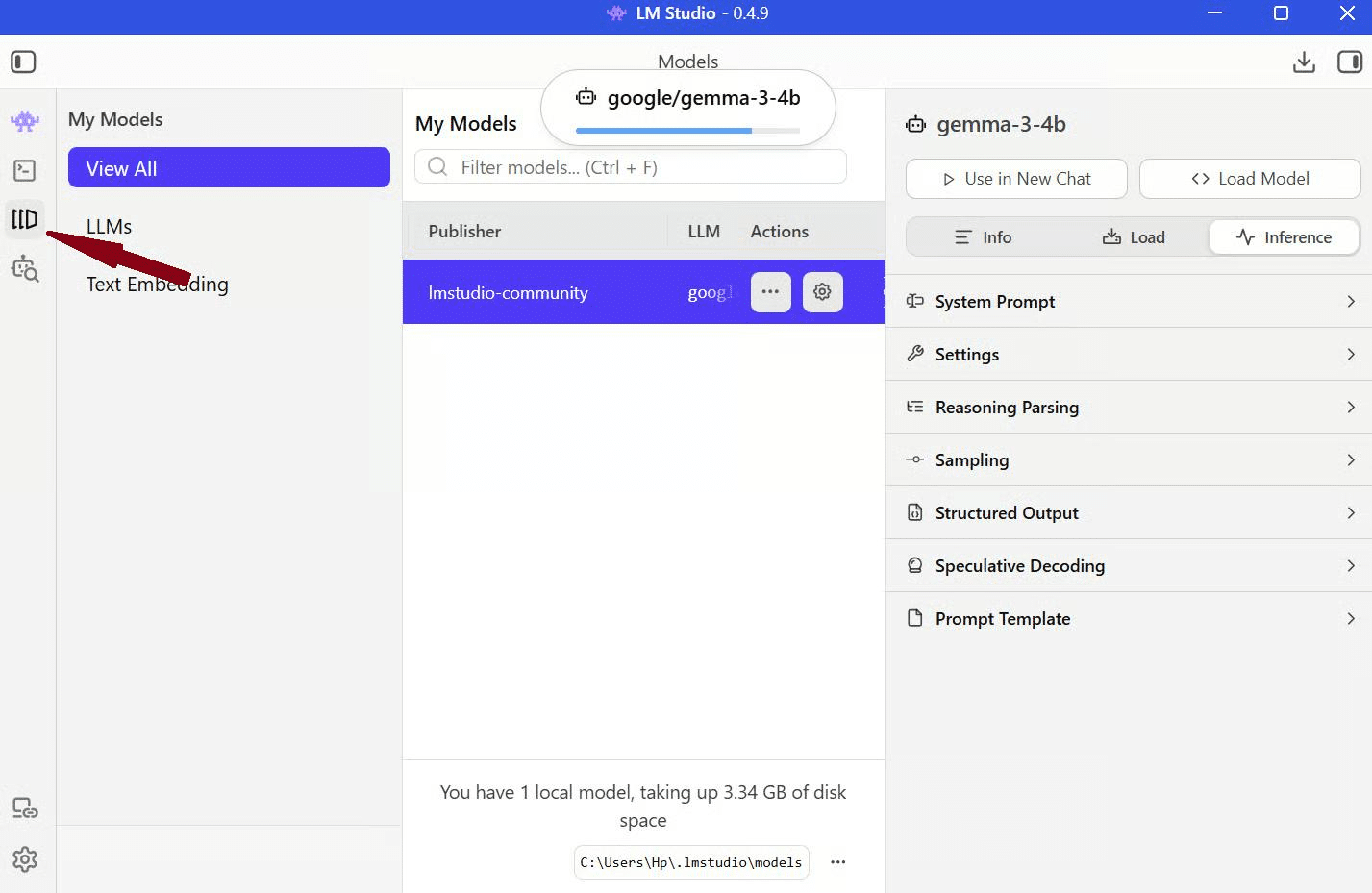The height and width of the screenshot is (893, 1372).
Task: Switch to the Inference tab
Action: click(1285, 237)
